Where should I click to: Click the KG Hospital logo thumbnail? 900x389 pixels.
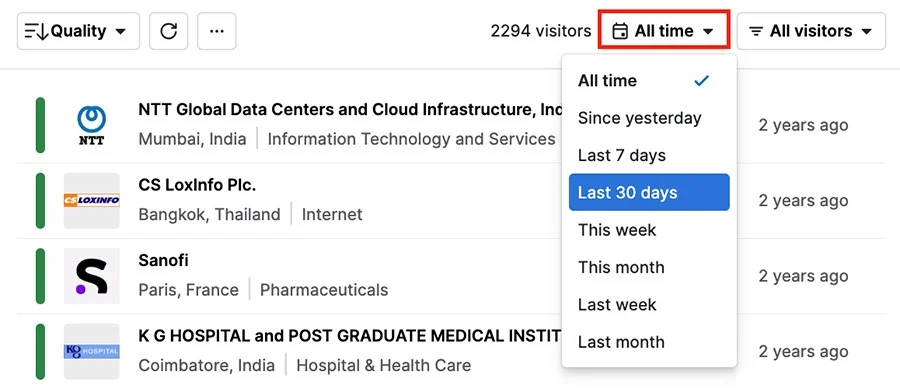pyautogui.click(x=91, y=351)
